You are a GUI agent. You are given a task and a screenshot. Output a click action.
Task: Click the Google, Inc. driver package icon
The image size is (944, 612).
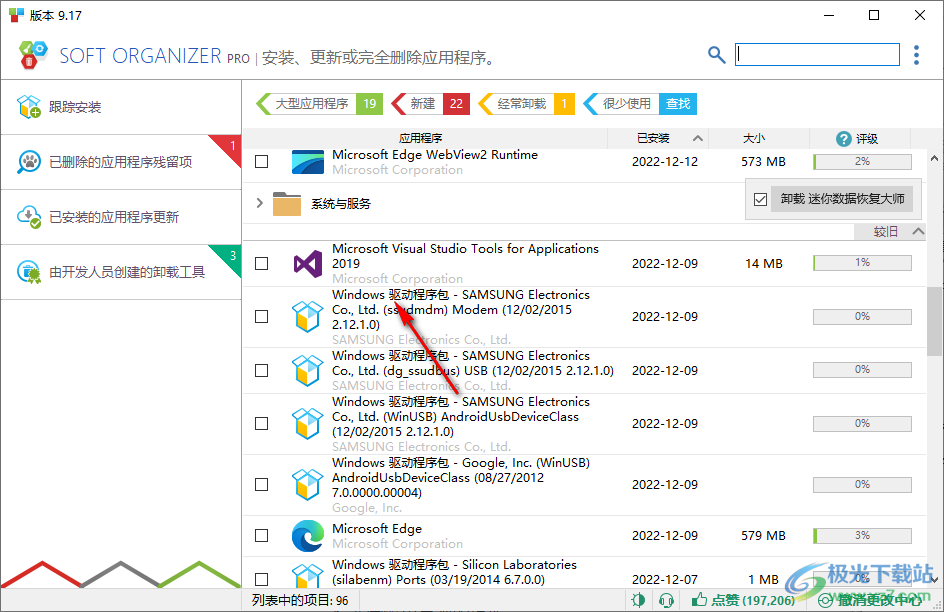tap(308, 484)
